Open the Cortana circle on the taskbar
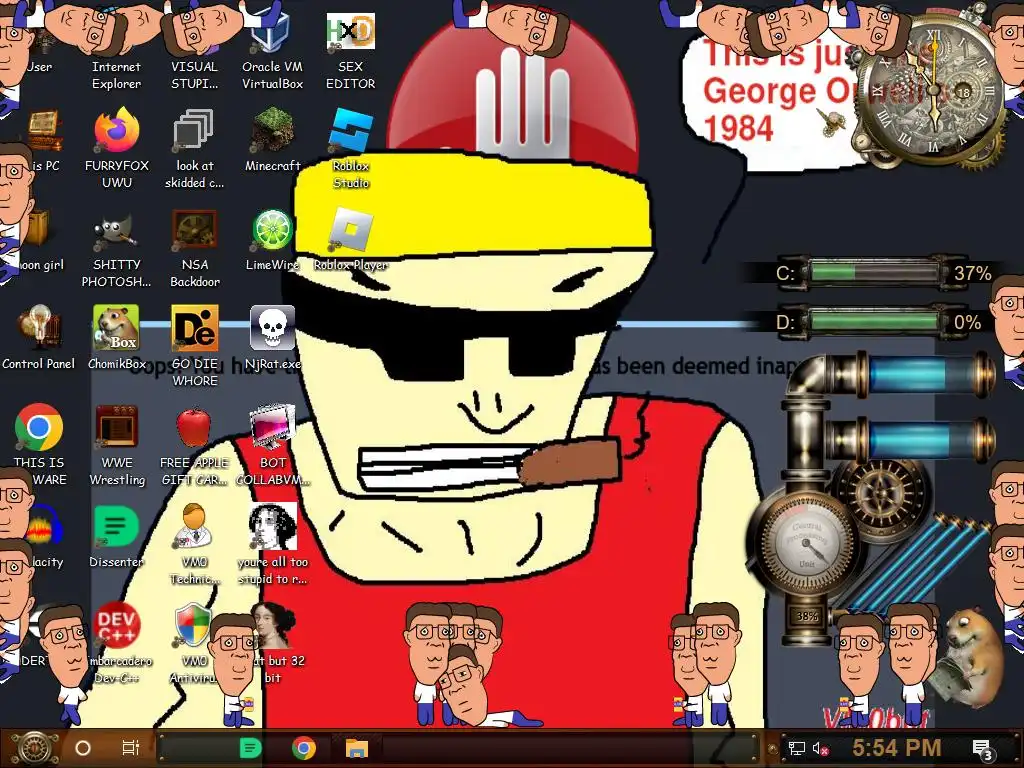 pyautogui.click(x=83, y=748)
